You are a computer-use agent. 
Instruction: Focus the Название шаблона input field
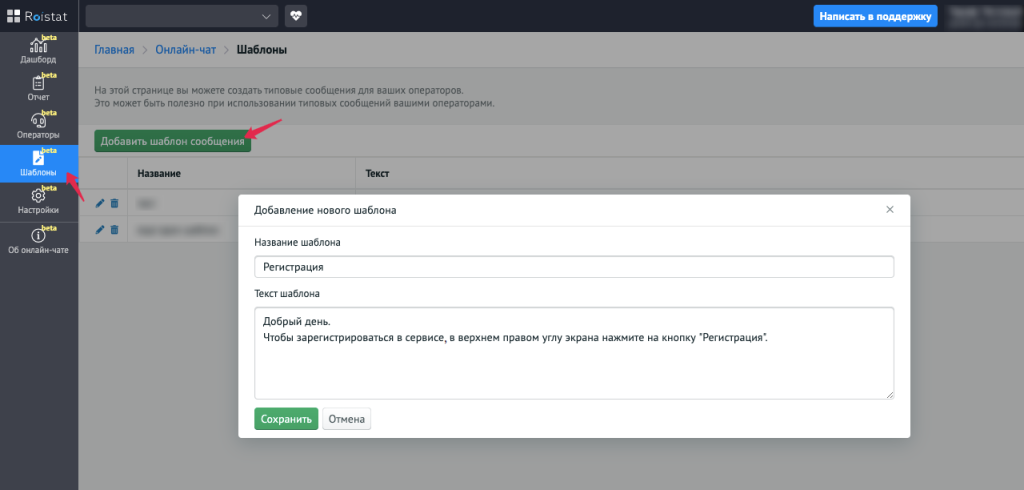(574, 267)
